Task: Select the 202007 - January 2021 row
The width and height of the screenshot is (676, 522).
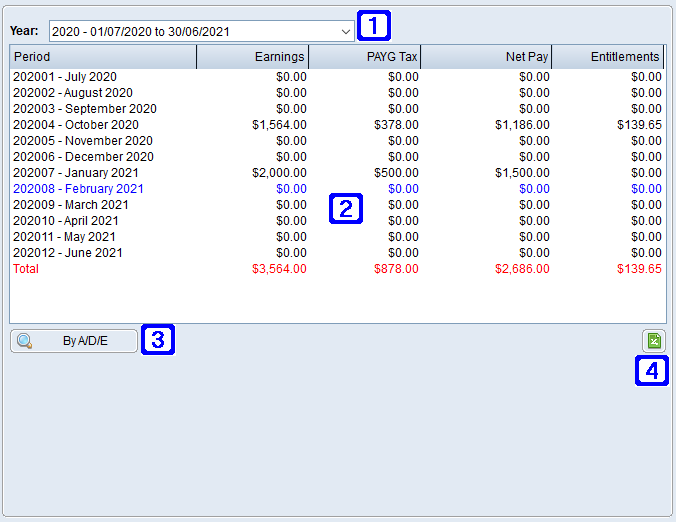Action: pyautogui.click(x=338, y=172)
